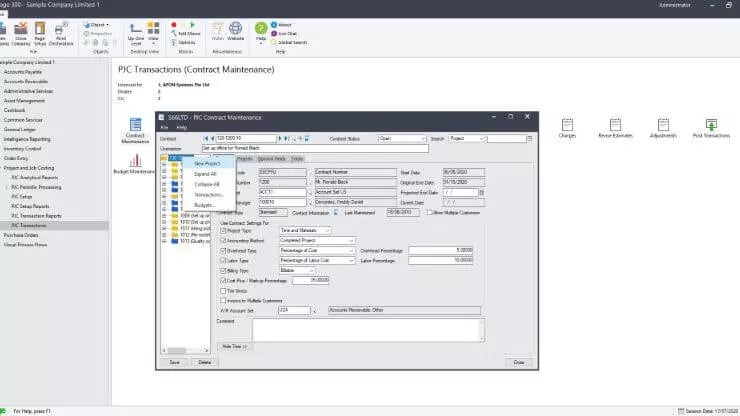This screenshot has height=416, width=740.
Task: Click the Contact Information zoom icon
Action: (336, 212)
